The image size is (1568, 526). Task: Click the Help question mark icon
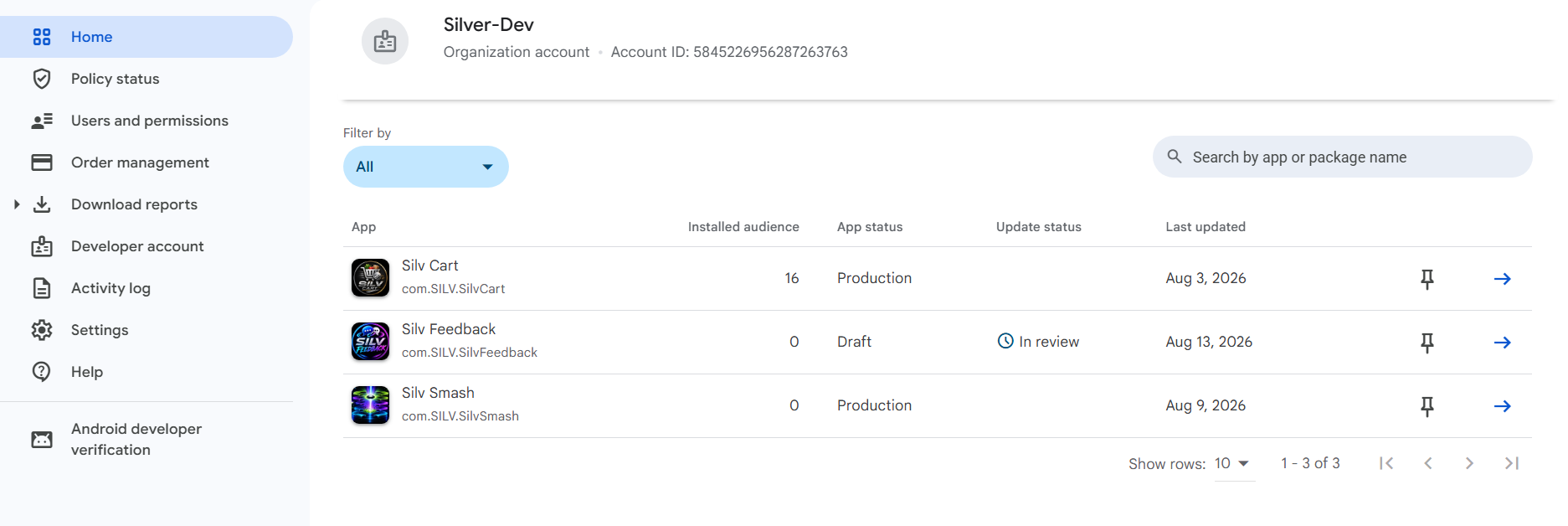(x=42, y=371)
